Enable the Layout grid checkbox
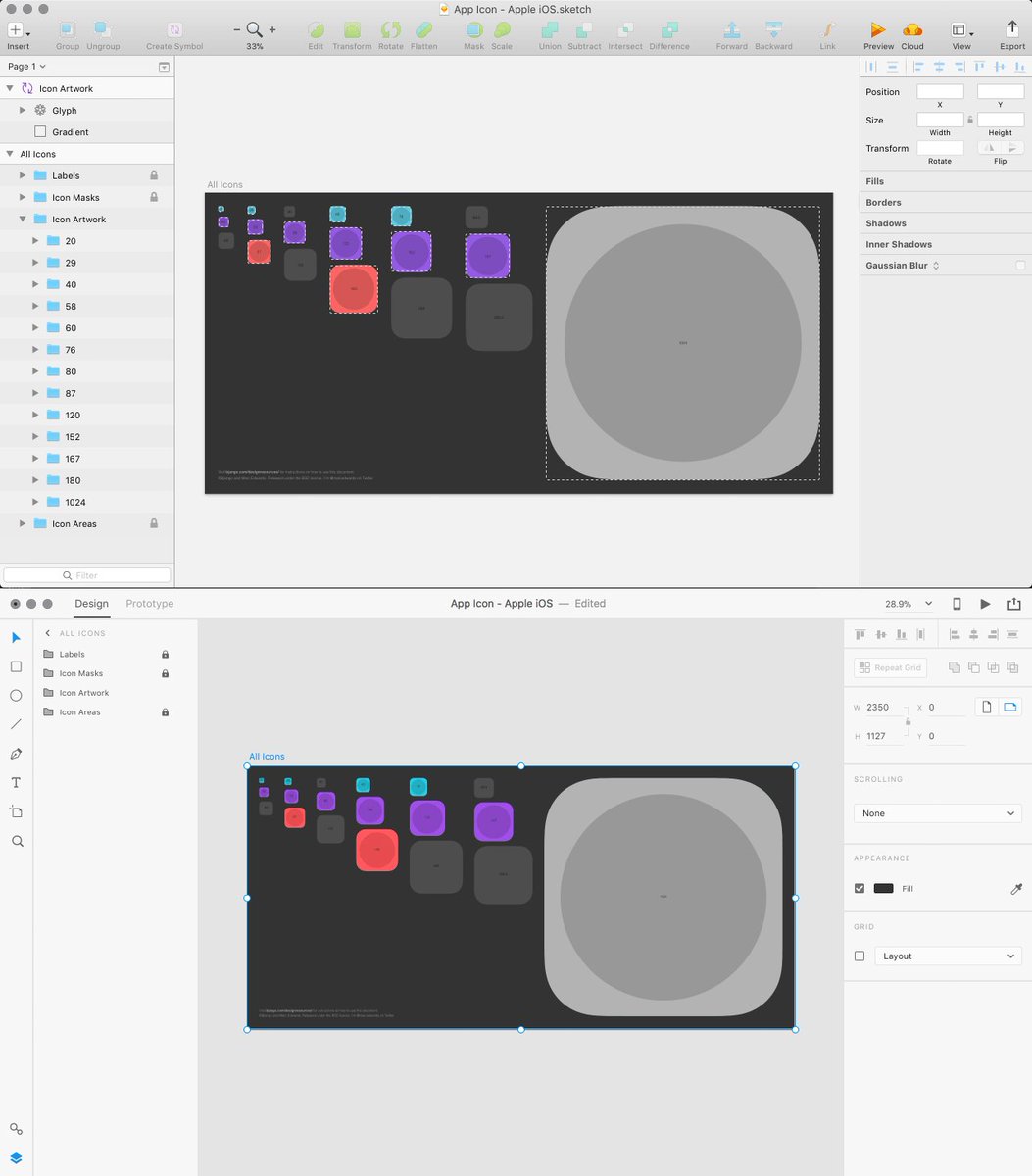This screenshot has height=1176, width=1032. point(860,955)
